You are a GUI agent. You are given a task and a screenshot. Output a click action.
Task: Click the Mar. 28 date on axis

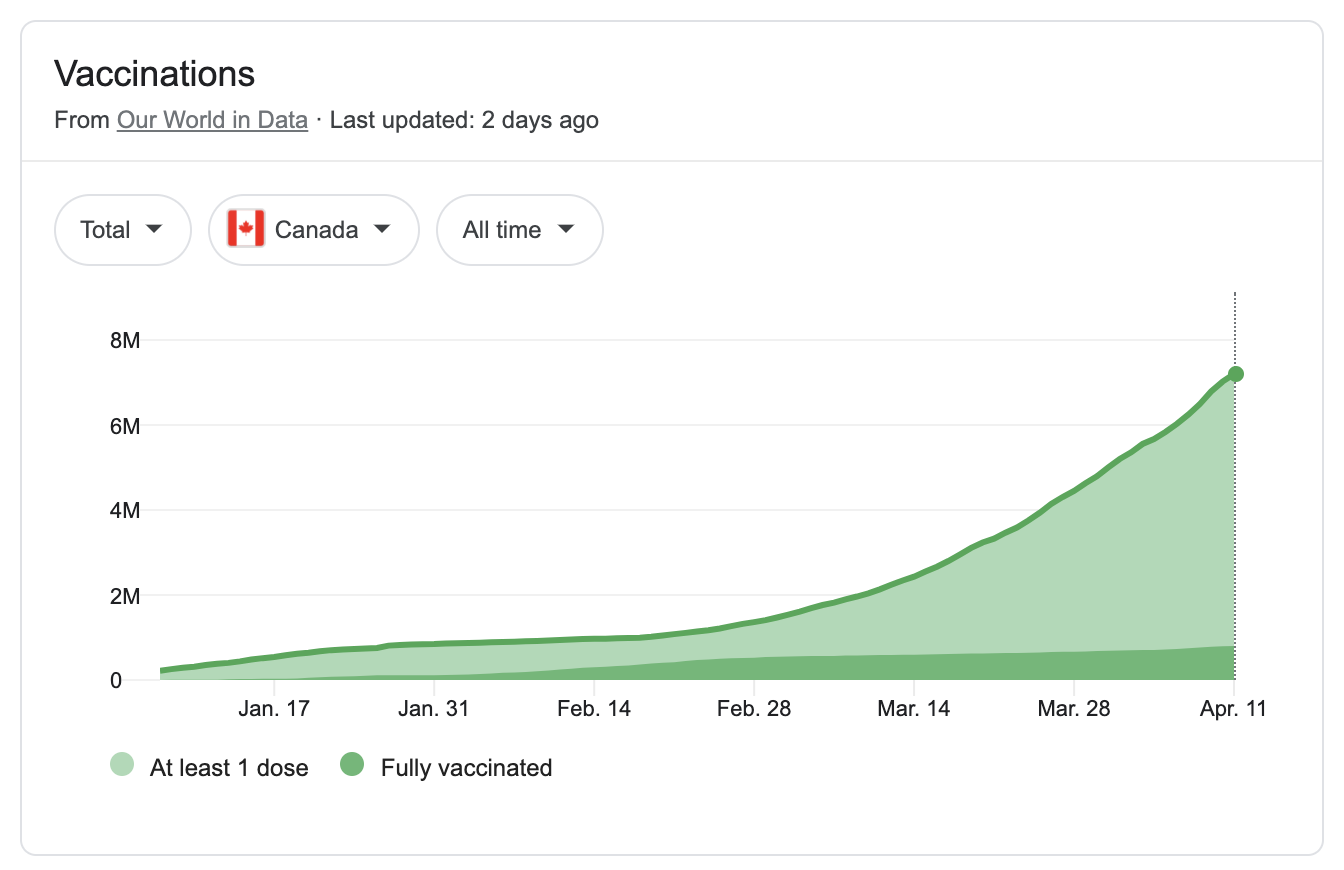1074,709
